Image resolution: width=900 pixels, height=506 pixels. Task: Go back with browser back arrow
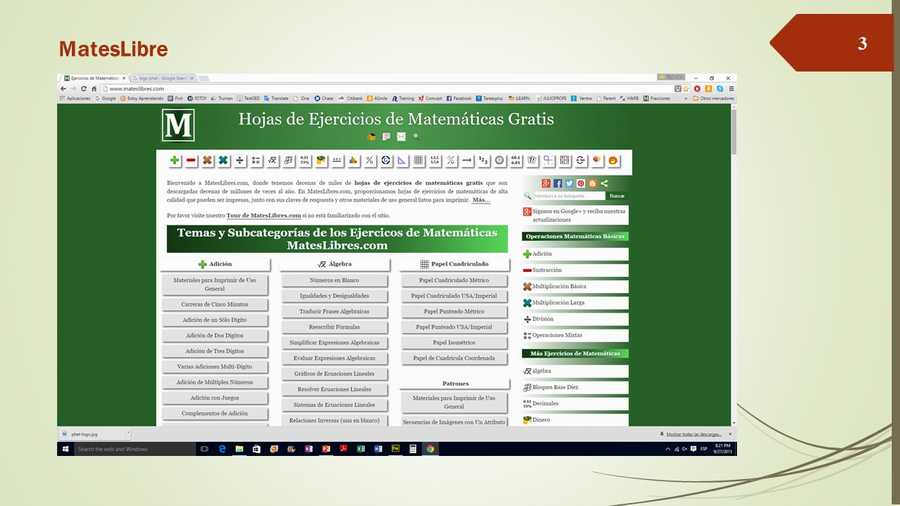[63, 89]
